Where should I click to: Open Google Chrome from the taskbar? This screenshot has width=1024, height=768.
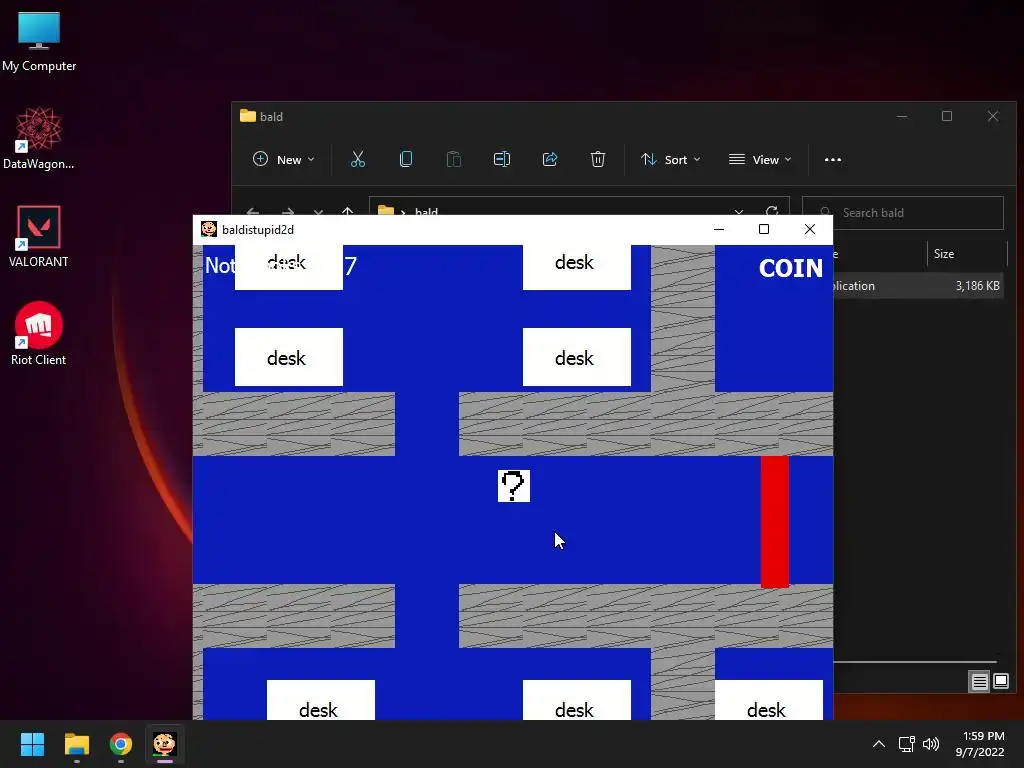tap(121, 744)
